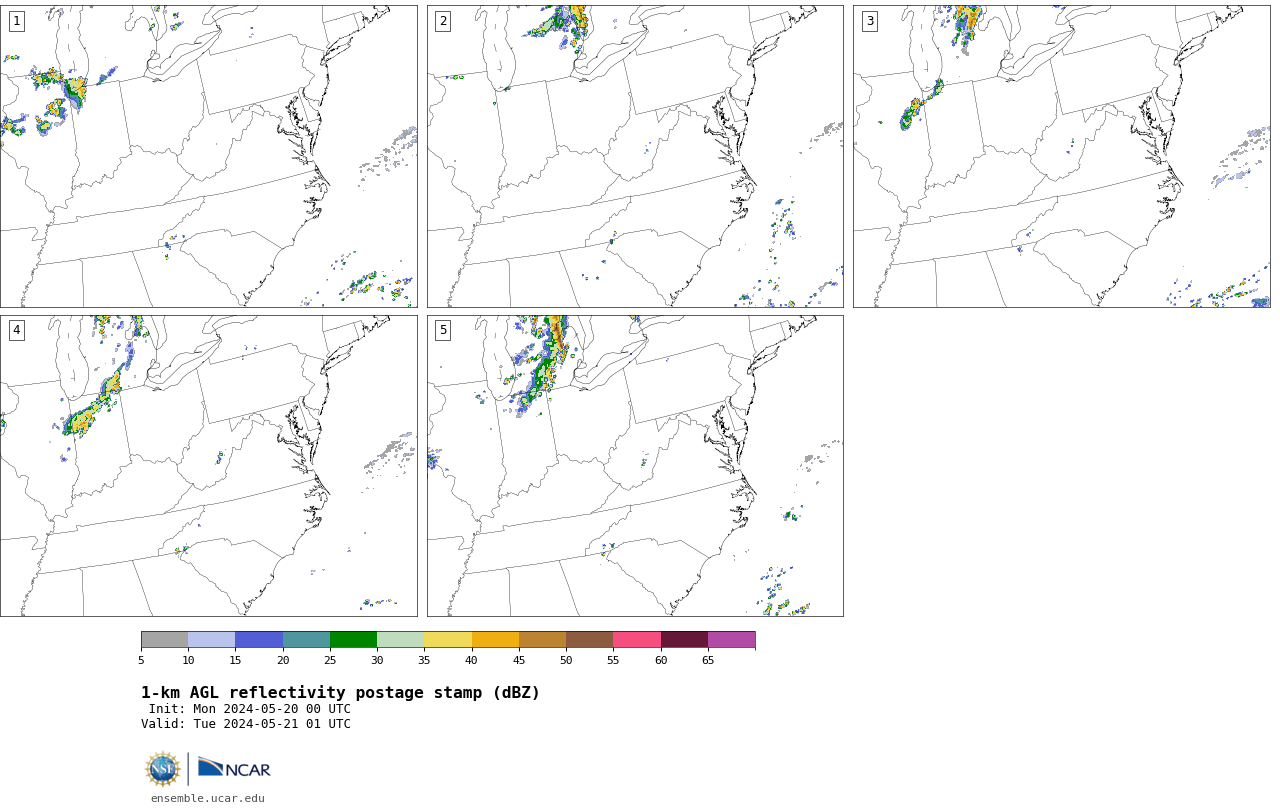Click the number 1 panel label

pyautogui.click(x=17, y=21)
